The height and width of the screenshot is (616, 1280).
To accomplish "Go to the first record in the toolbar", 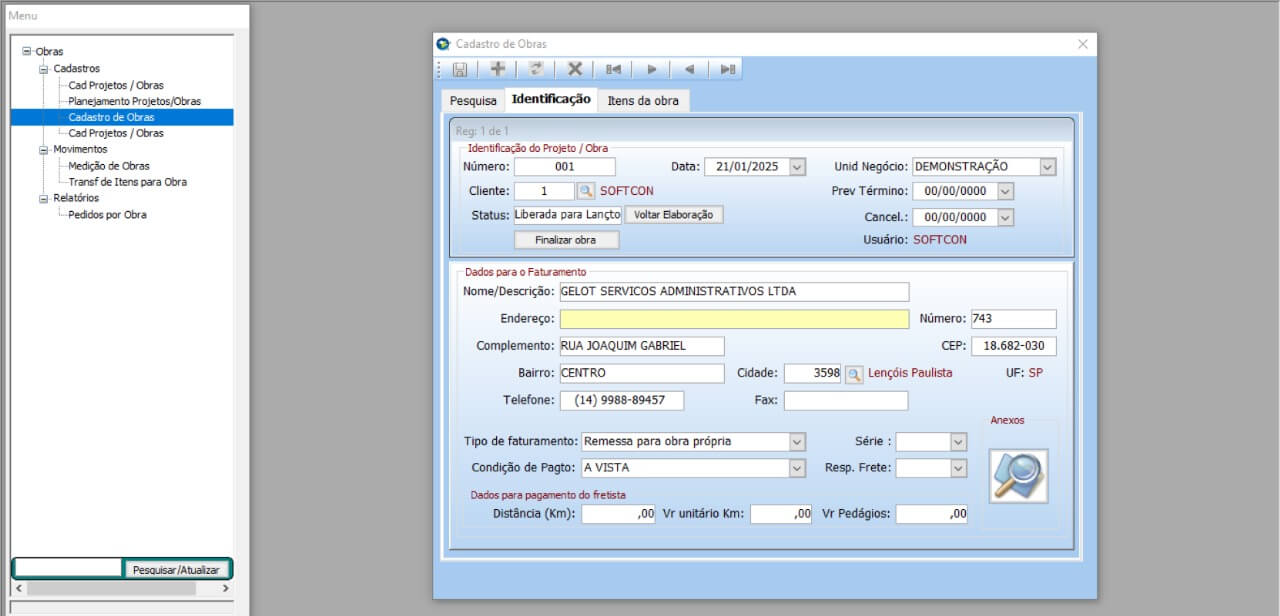I will point(613,69).
